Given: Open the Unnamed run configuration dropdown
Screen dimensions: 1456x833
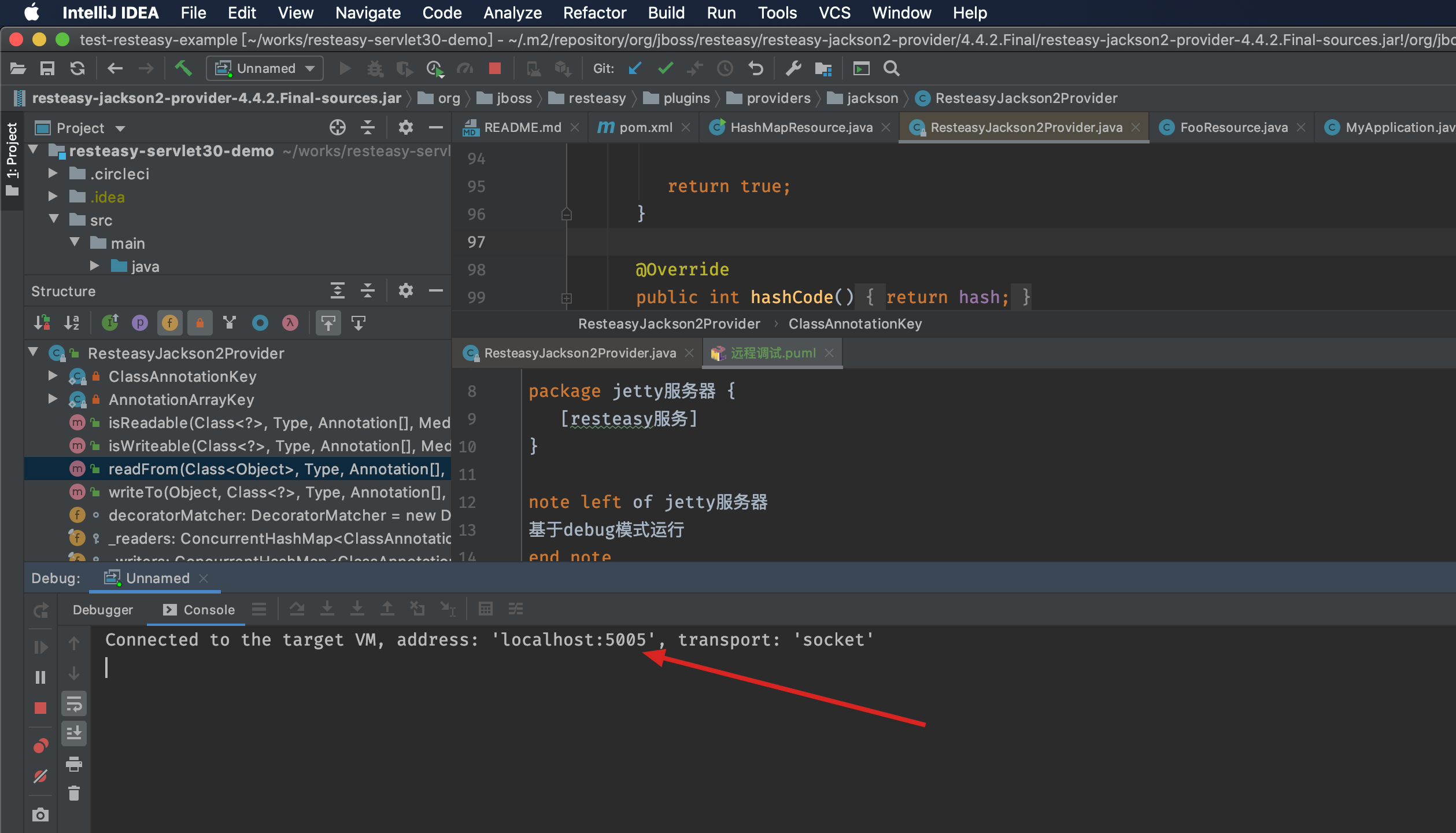Looking at the screenshot, I should point(265,68).
